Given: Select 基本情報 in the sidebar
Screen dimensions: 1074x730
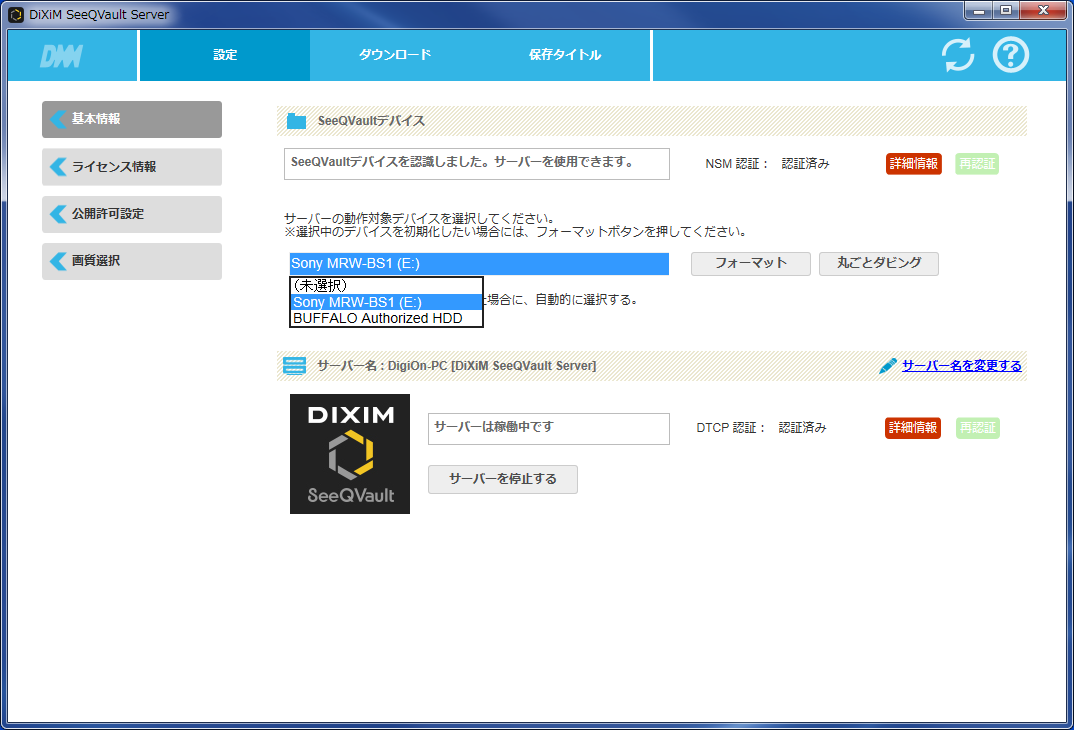Looking at the screenshot, I should [x=132, y=119].
